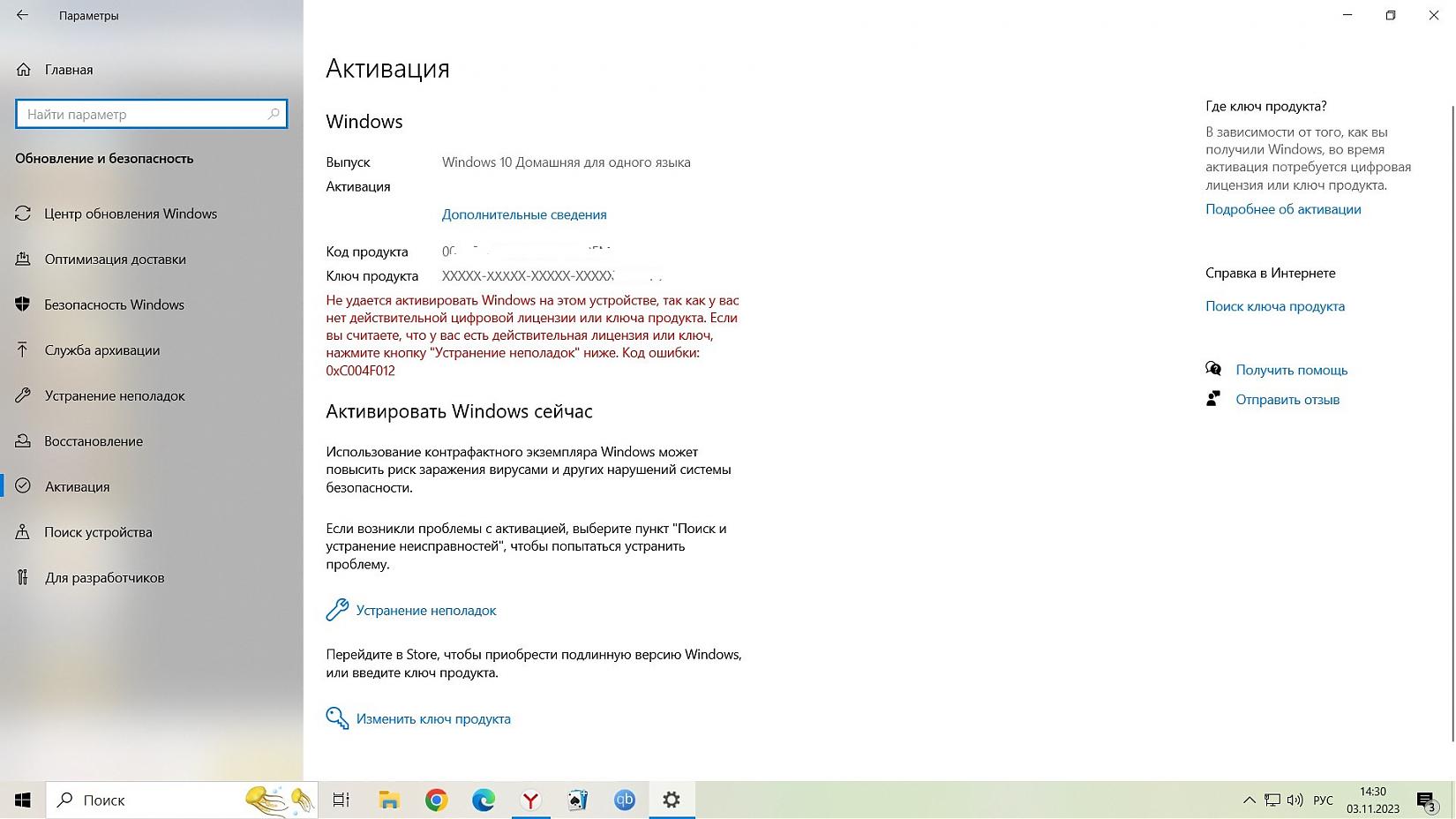Image resolution: width=1456 pixels, height=819 pixels.
Task: Show hidden system tray icons chevron
Action: tap(1249, 800)
